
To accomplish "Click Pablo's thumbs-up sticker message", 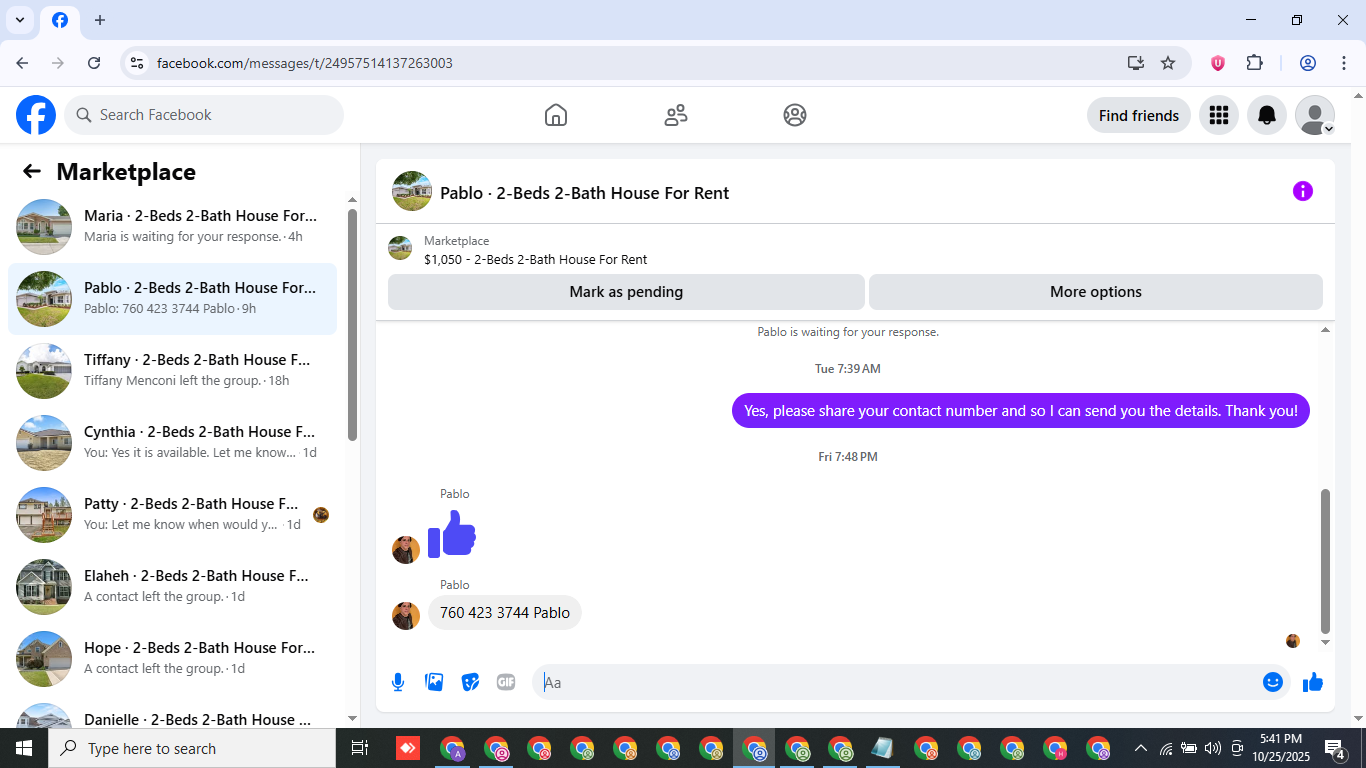I will point(452,534).
